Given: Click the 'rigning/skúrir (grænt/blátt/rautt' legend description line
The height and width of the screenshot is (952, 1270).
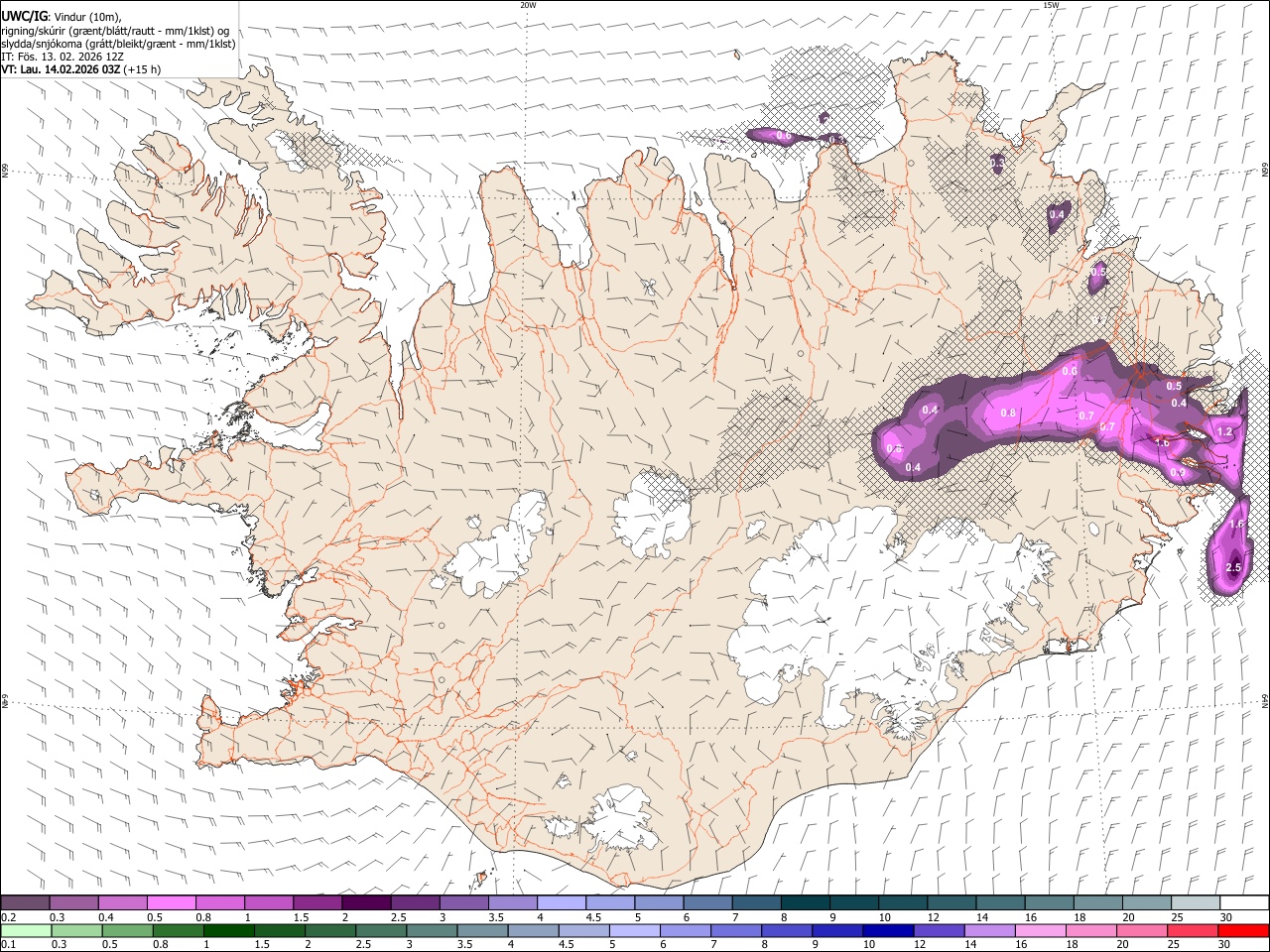Looking at the screenshot, I should click(115, 31).
